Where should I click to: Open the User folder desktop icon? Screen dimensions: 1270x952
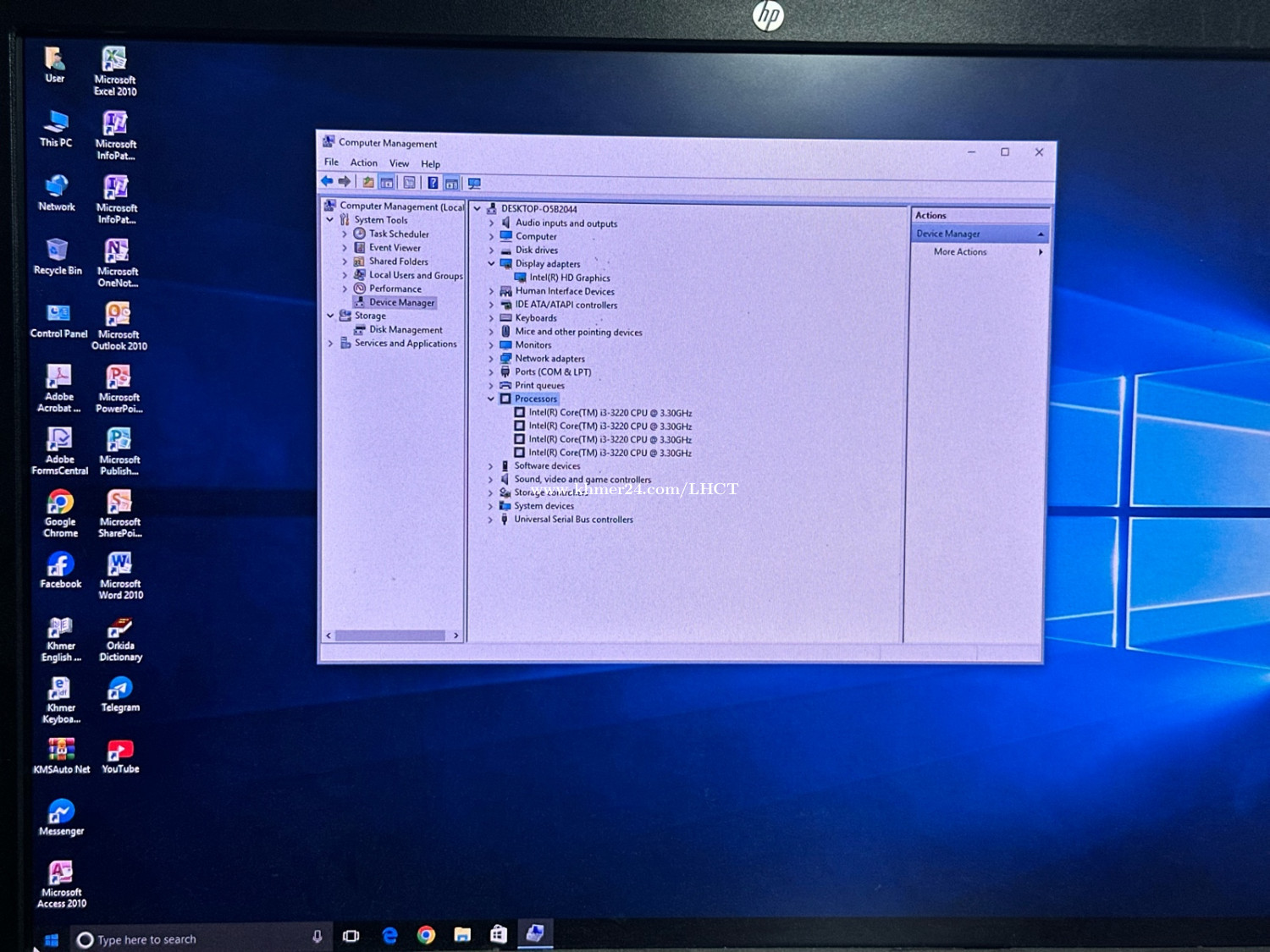(x=54, y=65)
